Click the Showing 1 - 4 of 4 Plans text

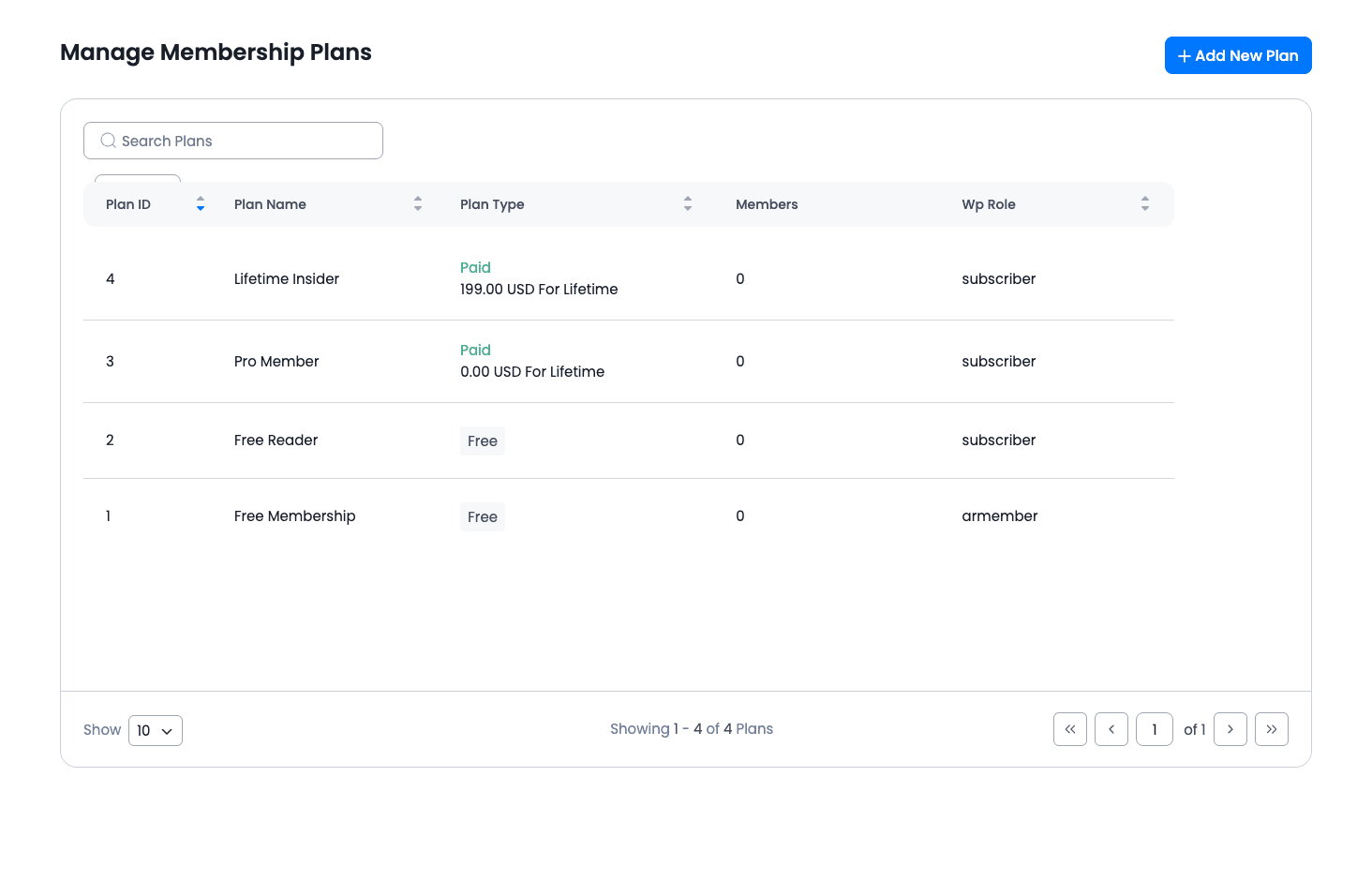(692, 728)
